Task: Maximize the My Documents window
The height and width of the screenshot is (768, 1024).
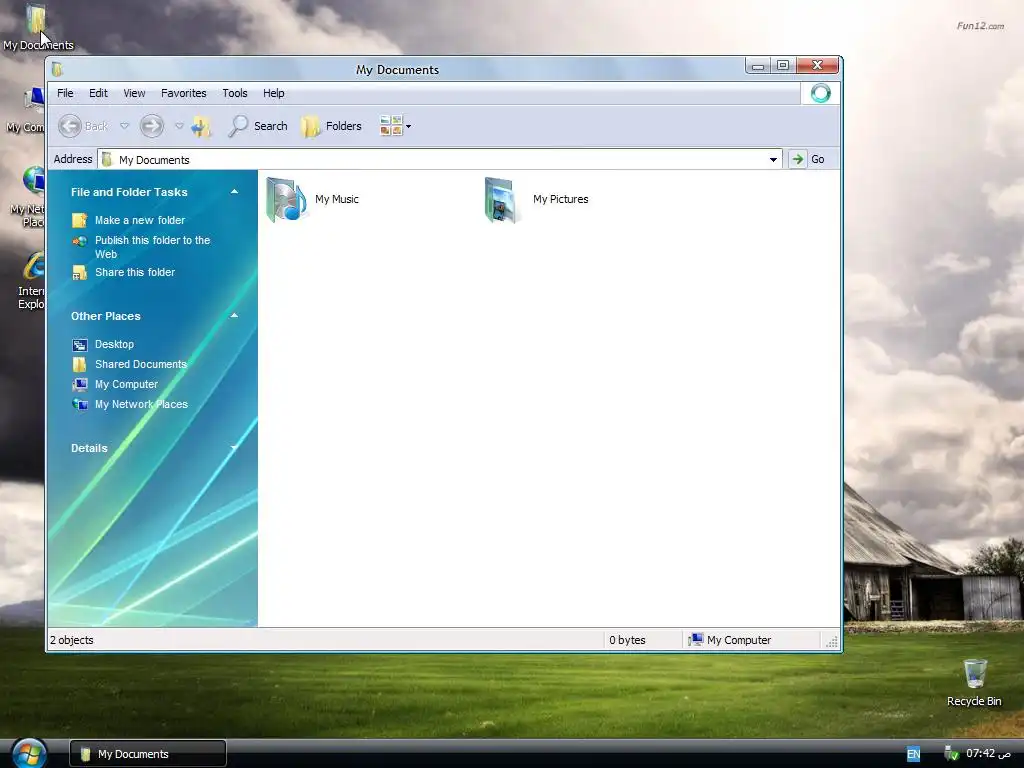Action: pos(782,65)
